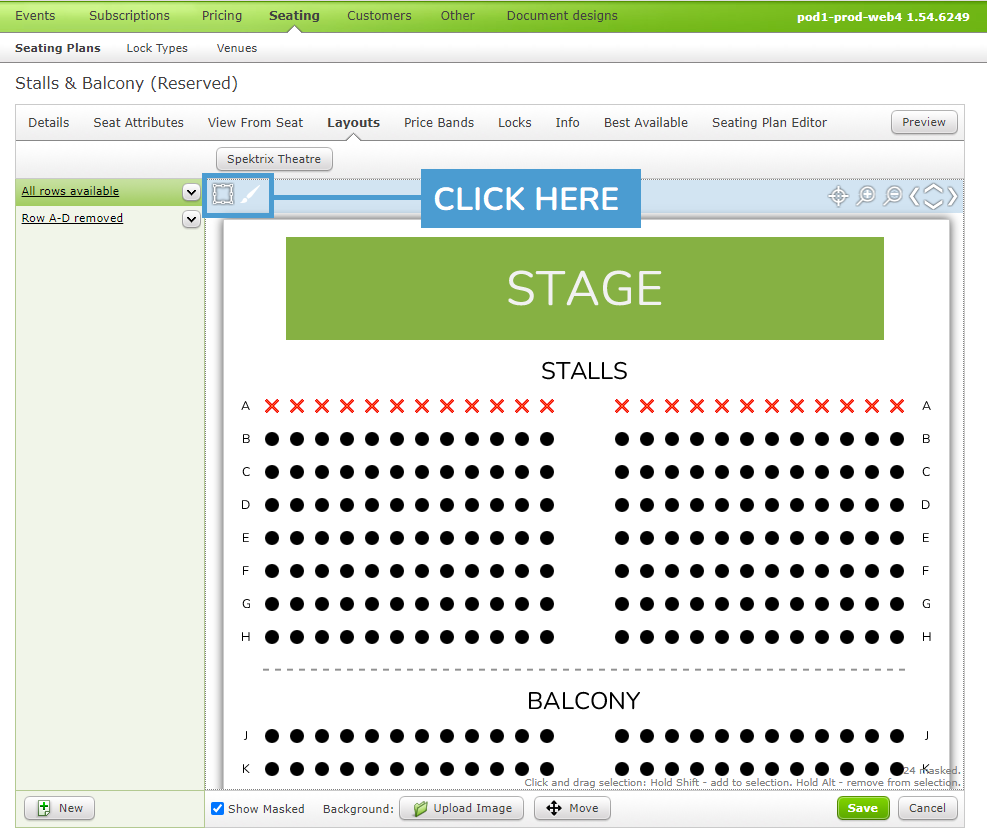This screenshot has height=838, width=987.
Task: Select the rectangular selection tool
Action: tap(223, 195)
